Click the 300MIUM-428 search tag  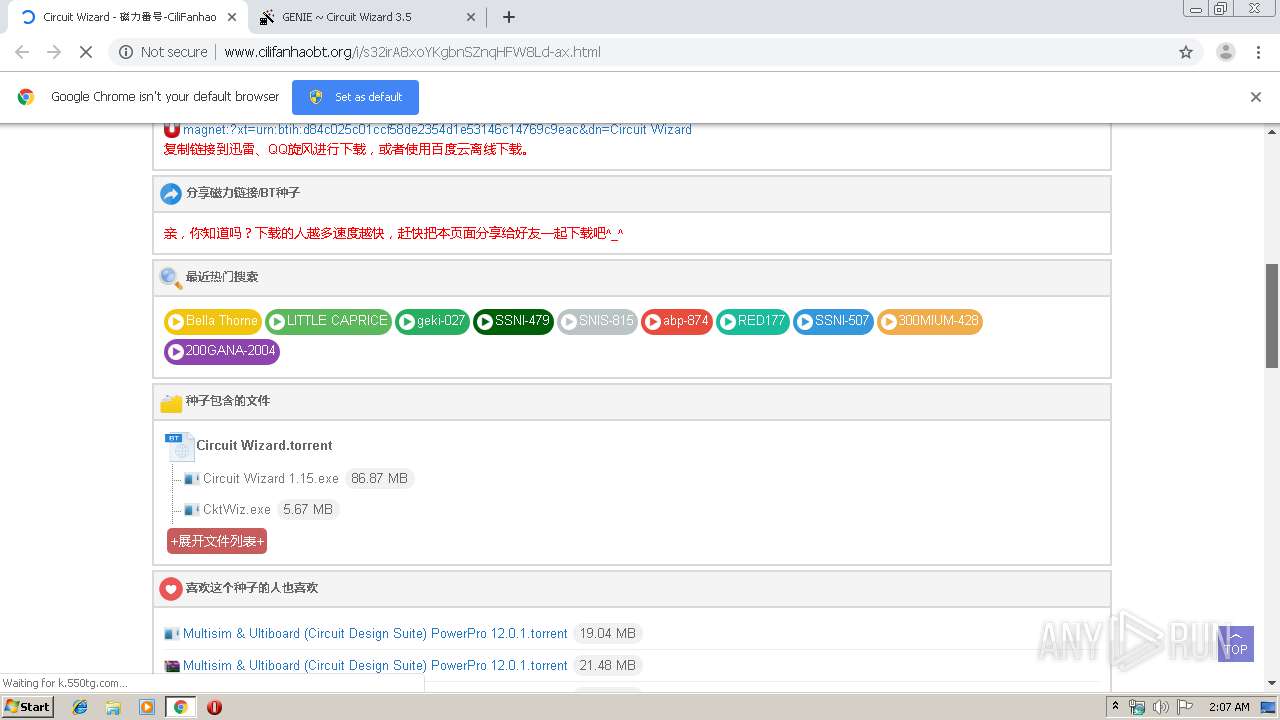click(x=930, y=321)
